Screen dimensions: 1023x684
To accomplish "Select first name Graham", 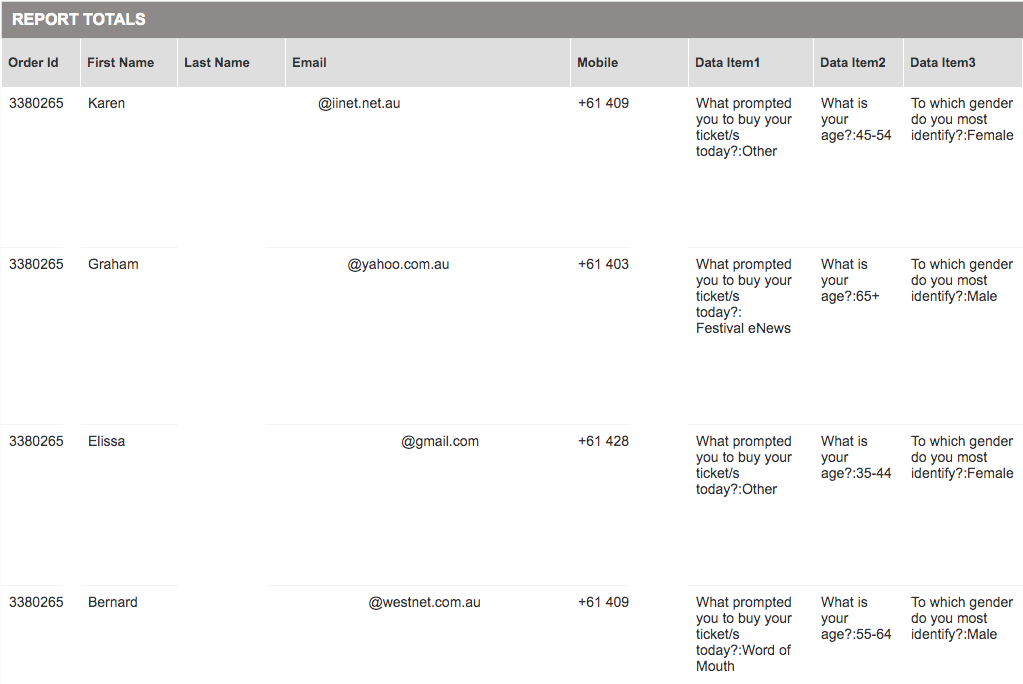I will tap(113, 264).
